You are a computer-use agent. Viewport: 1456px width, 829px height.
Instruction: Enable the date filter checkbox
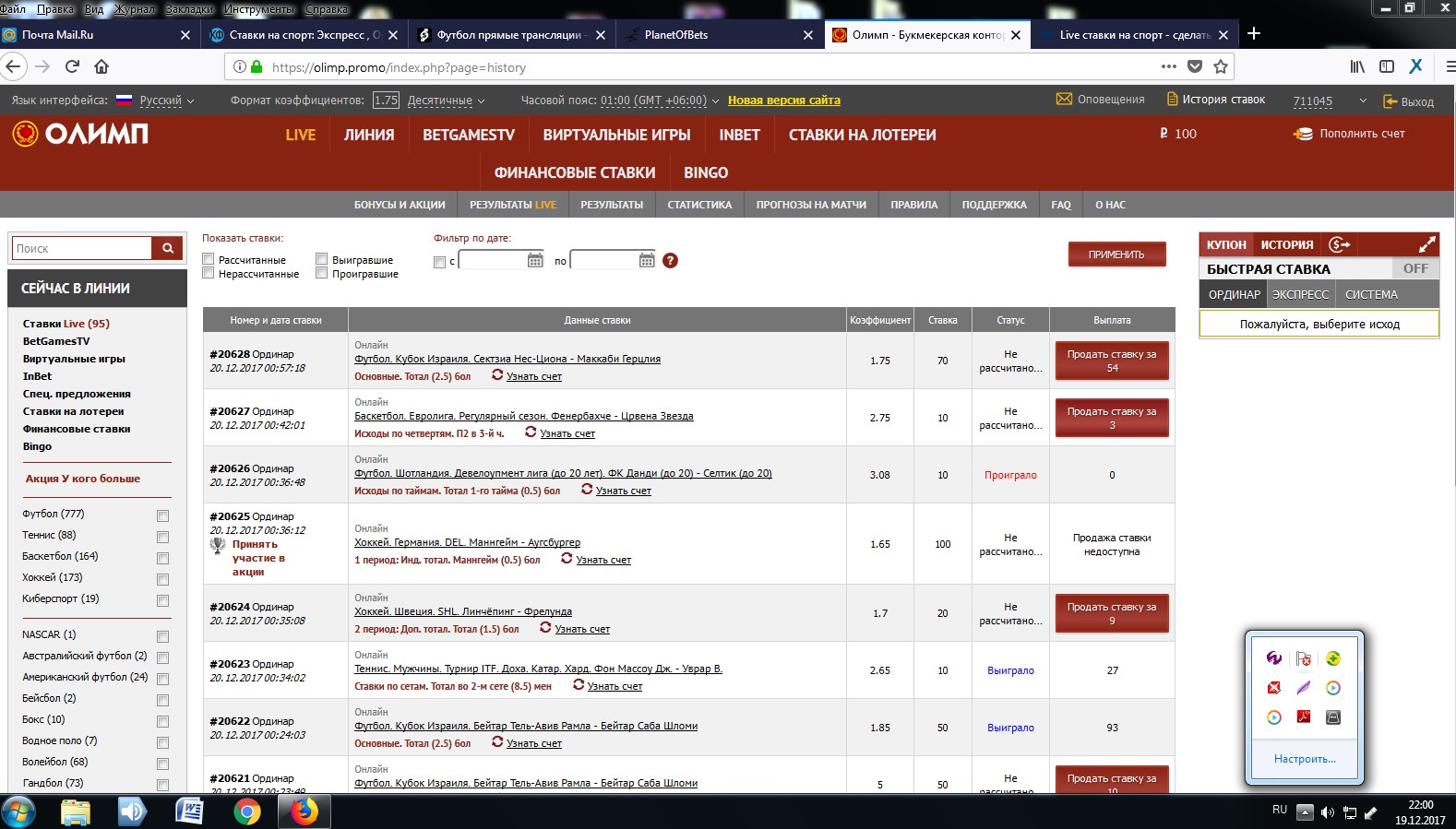440,262
